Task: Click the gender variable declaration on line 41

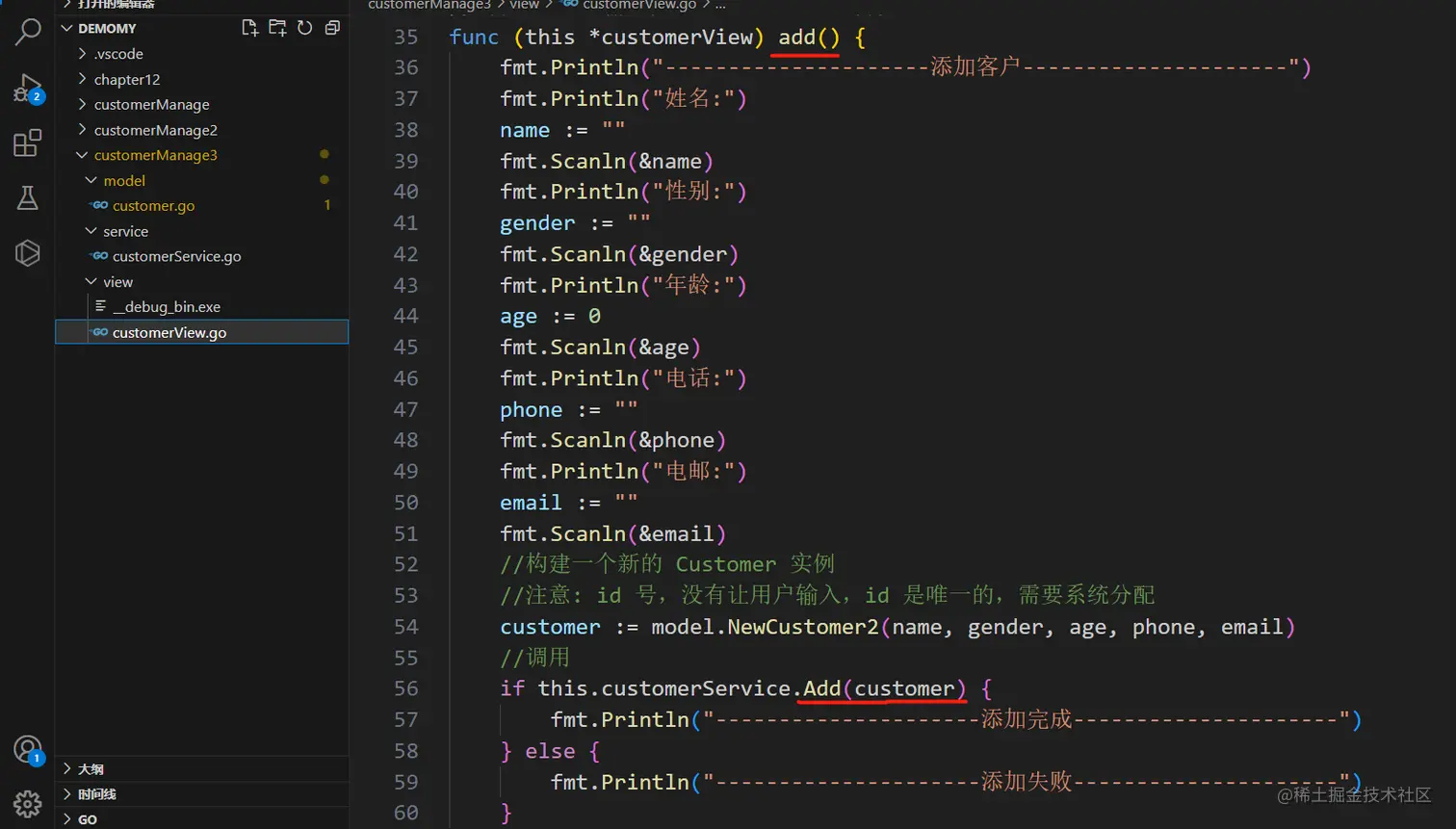Action: [x=537, y=223]
